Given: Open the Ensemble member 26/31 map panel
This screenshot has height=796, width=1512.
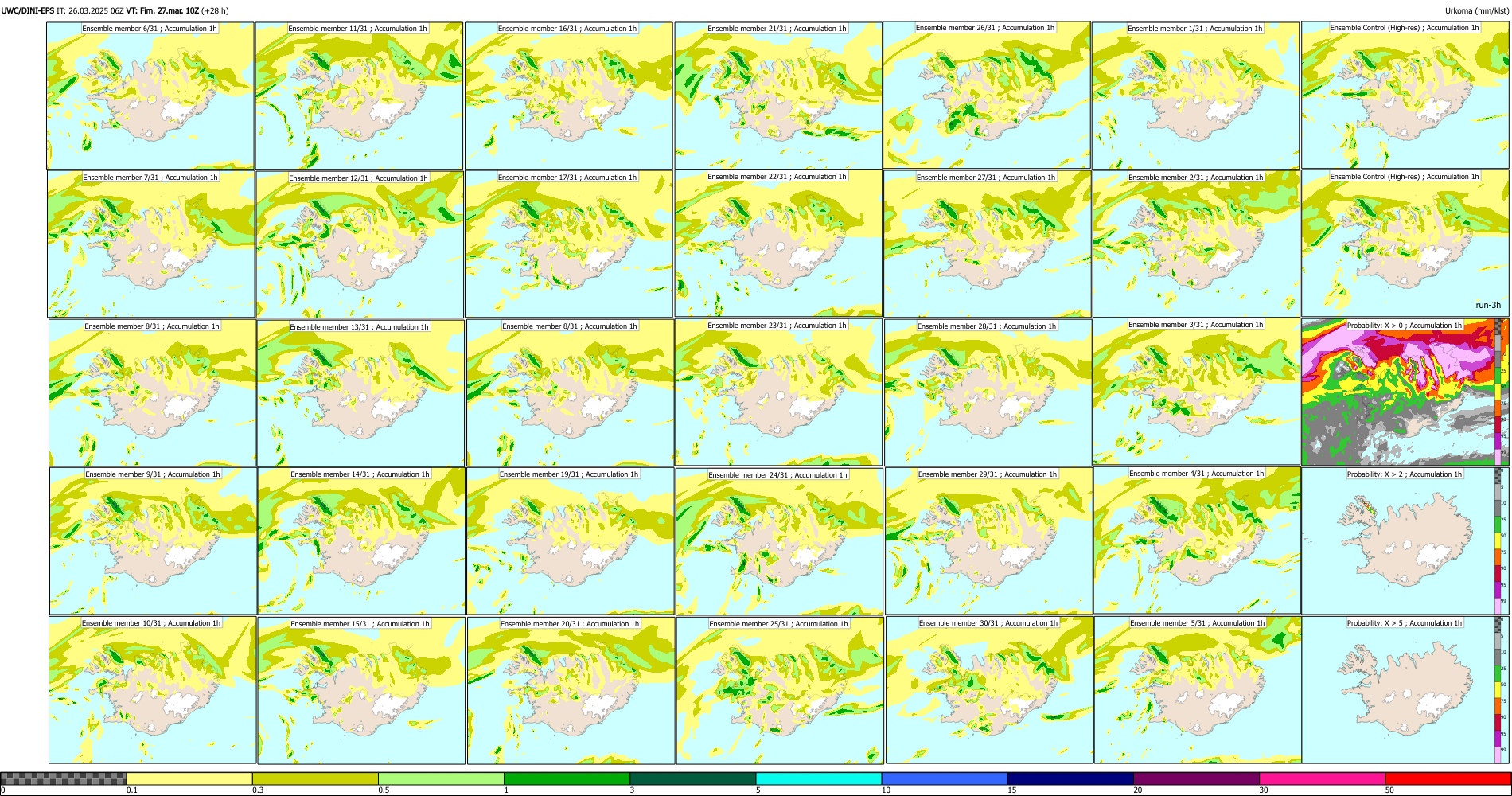Looking at the screenshot, I should (x=987, y=96).
